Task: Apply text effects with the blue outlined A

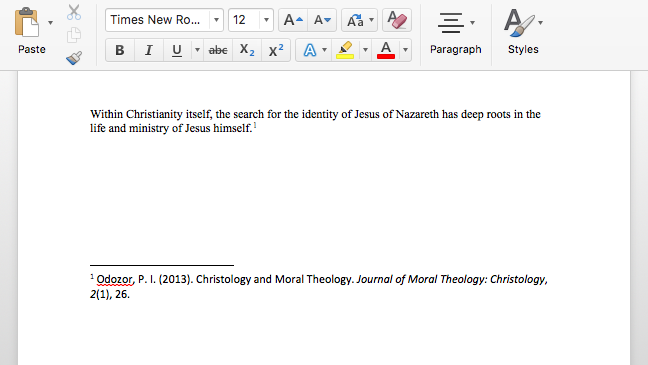Action: [x=310, y=50]
